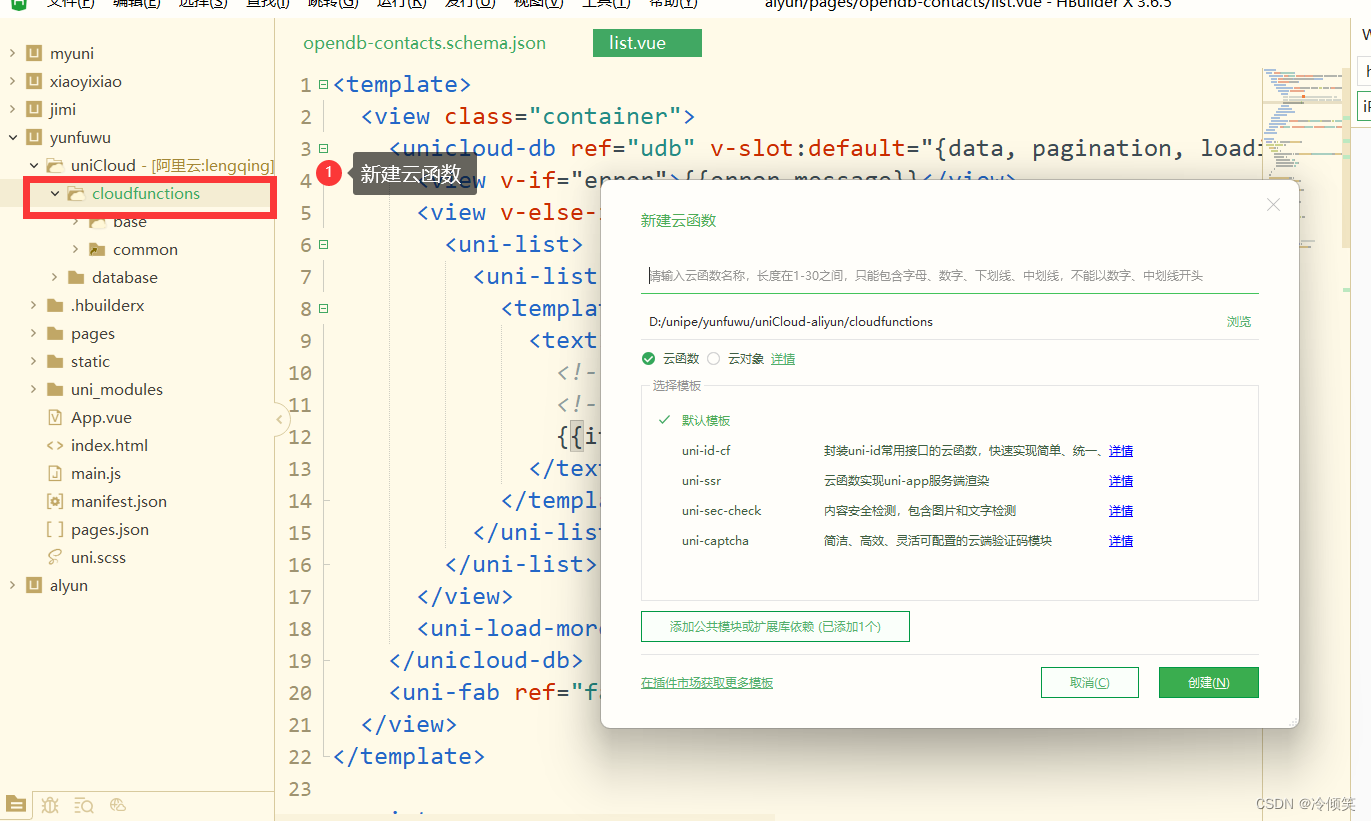Click the save path field D:/unipe/yunfuwu
The height and width of the screenshot is (821, 1371).
(930, 322)
